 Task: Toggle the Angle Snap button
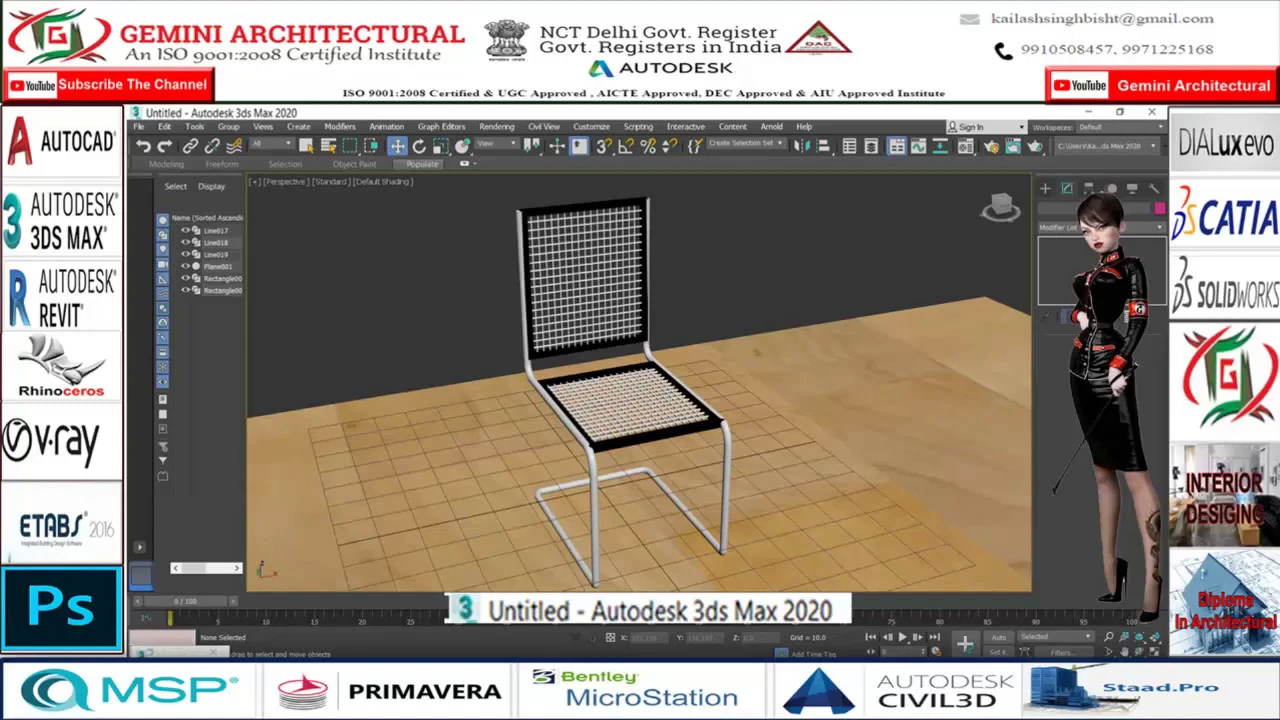coord(624,147)
